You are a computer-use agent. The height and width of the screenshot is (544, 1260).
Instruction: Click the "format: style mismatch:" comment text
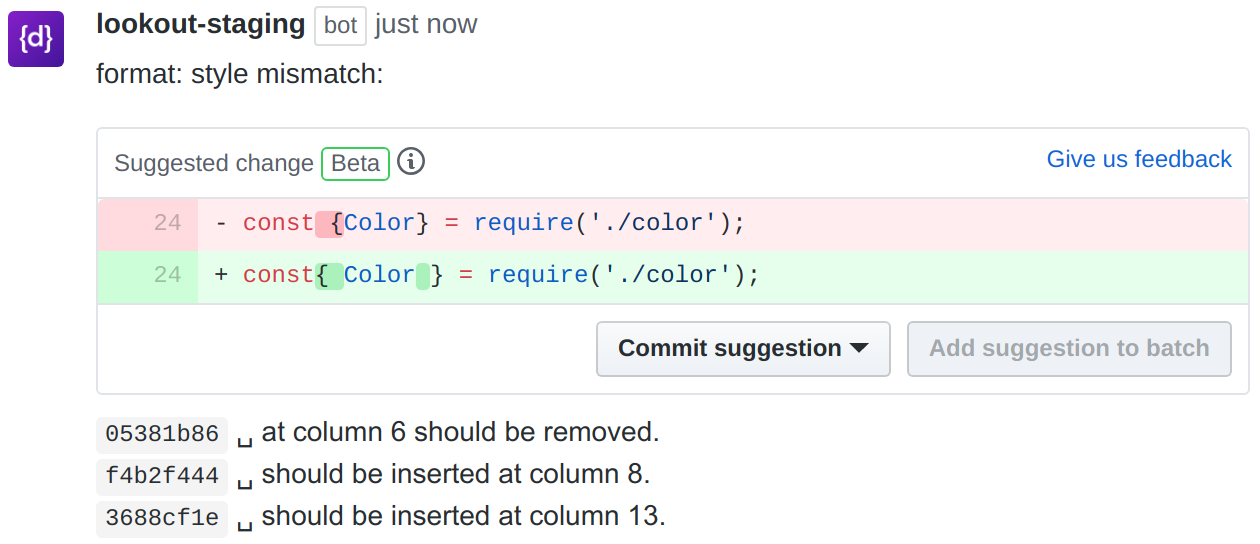point(240,74)
